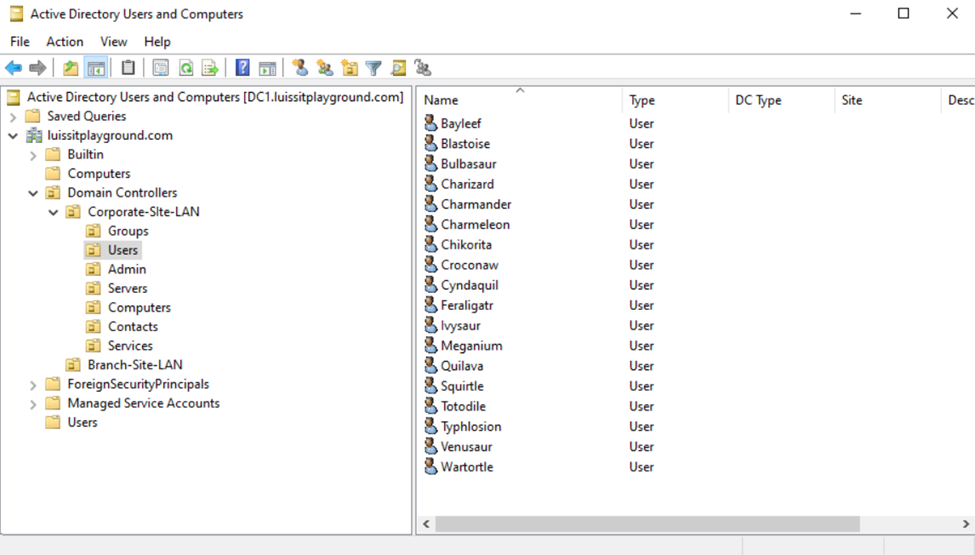Click the domain icon for luissitplayground.com

click(x=34, y=135)
